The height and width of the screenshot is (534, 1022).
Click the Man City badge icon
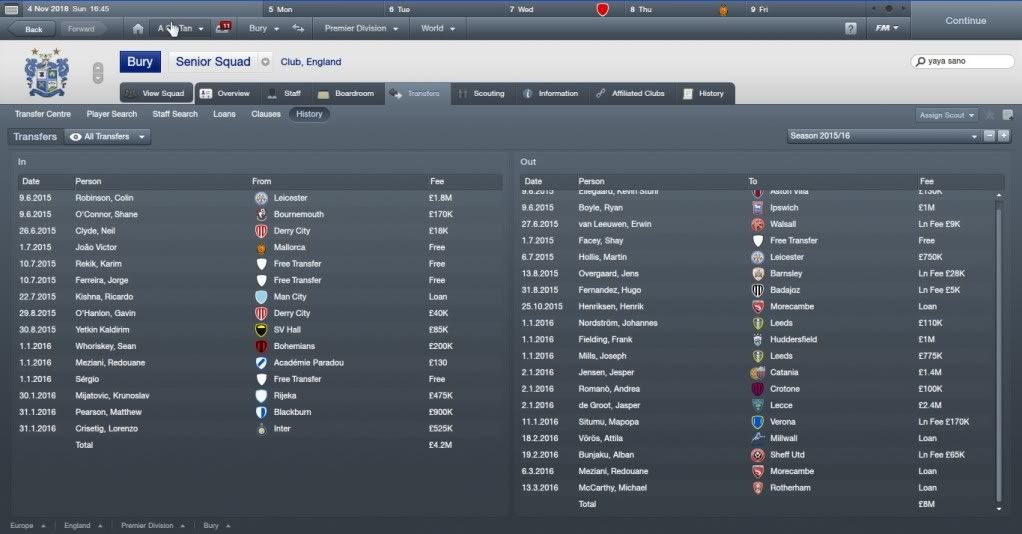[261, 297]
